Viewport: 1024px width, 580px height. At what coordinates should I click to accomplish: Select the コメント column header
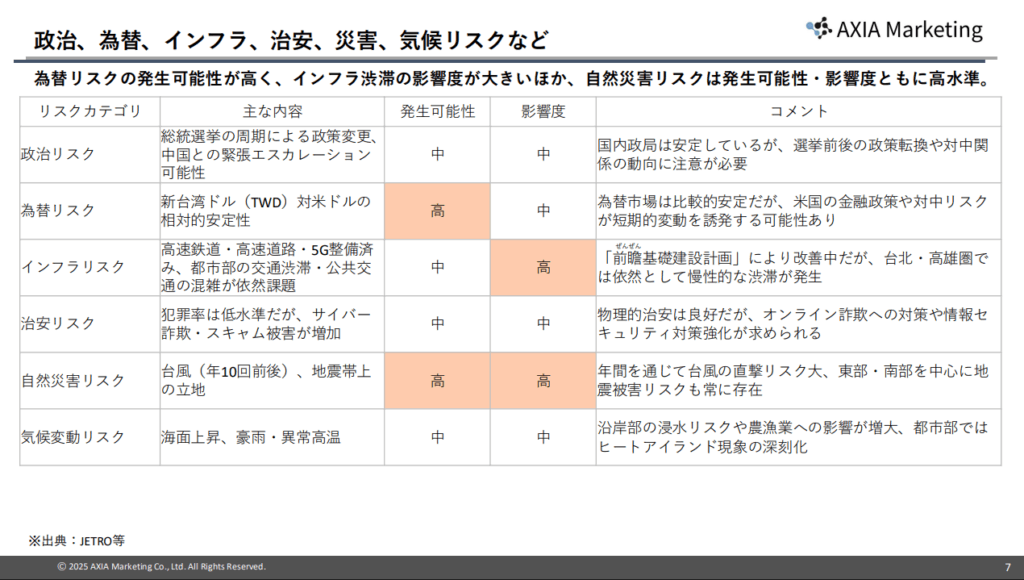click(x=798, y=111)
